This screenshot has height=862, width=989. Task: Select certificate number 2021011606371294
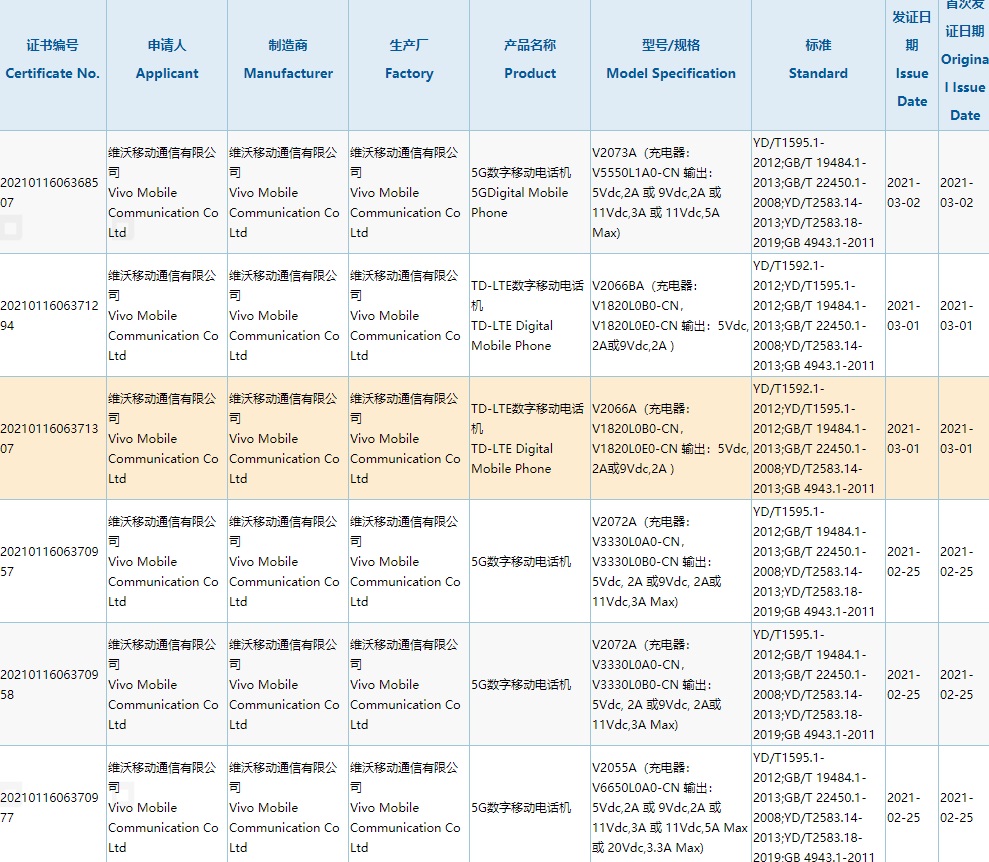tap(49, 315)
